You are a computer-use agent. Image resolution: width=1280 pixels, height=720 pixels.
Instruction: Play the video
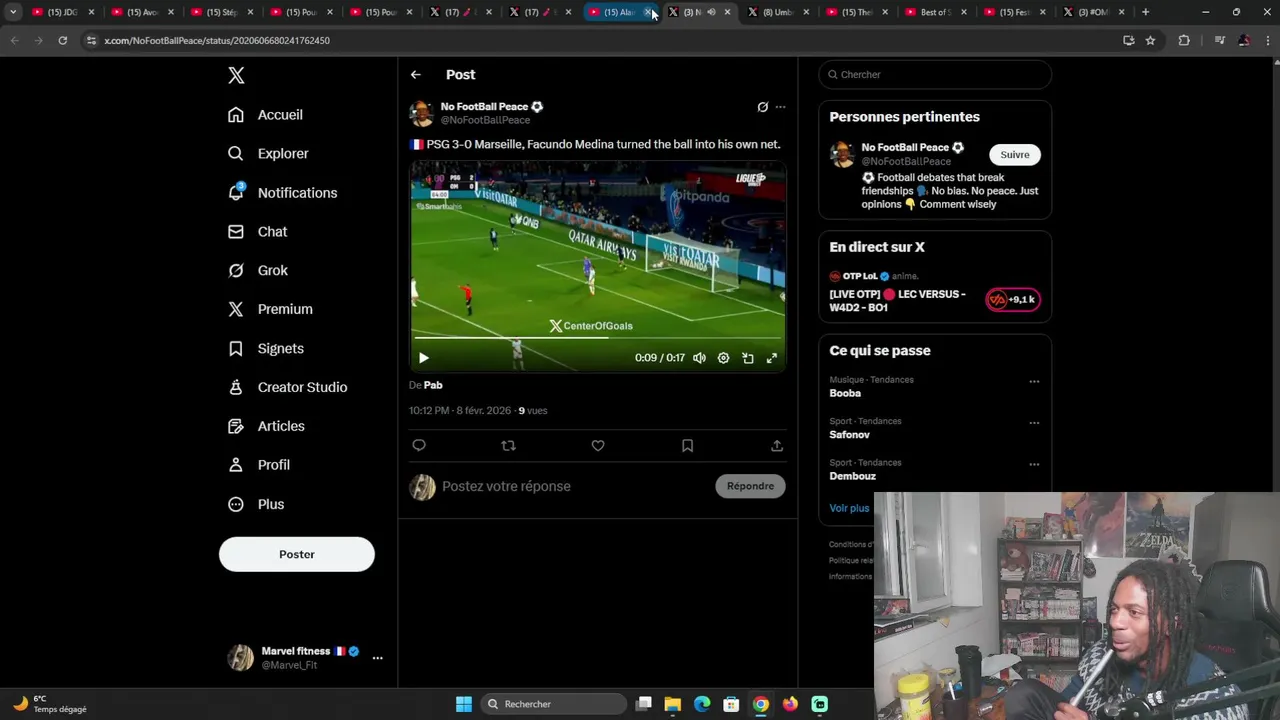click(423, 358)
